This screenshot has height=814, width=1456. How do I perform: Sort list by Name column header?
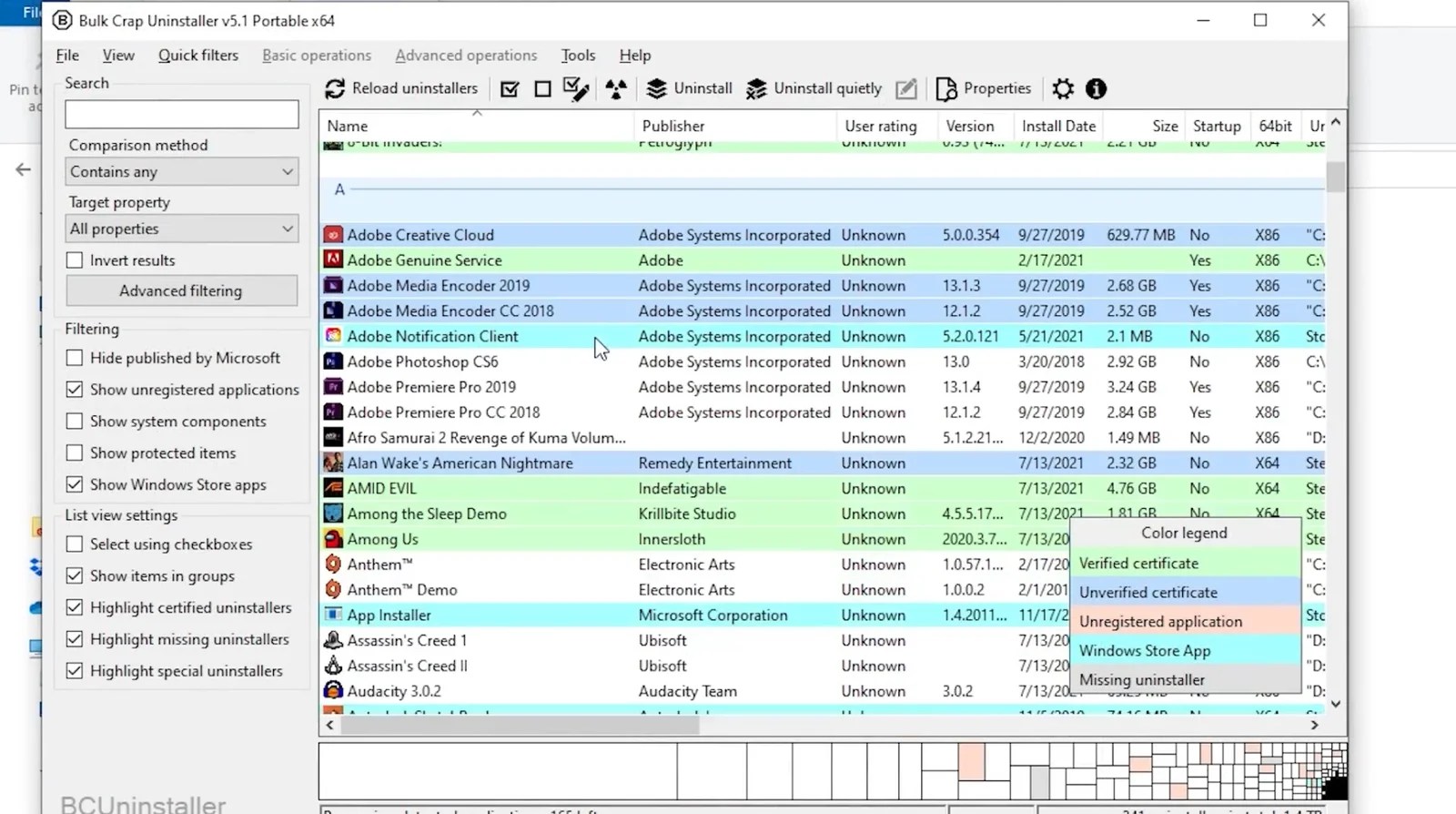click(476, 126)
